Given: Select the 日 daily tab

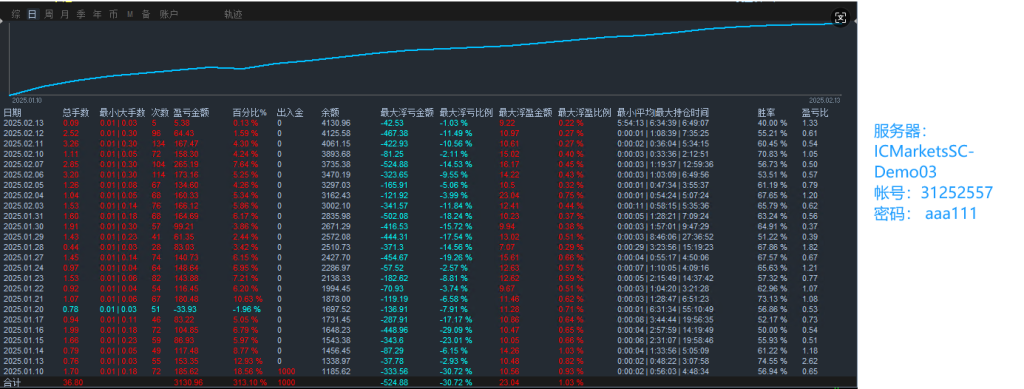Looking at the screenshot, I should (x=32, y=14).
